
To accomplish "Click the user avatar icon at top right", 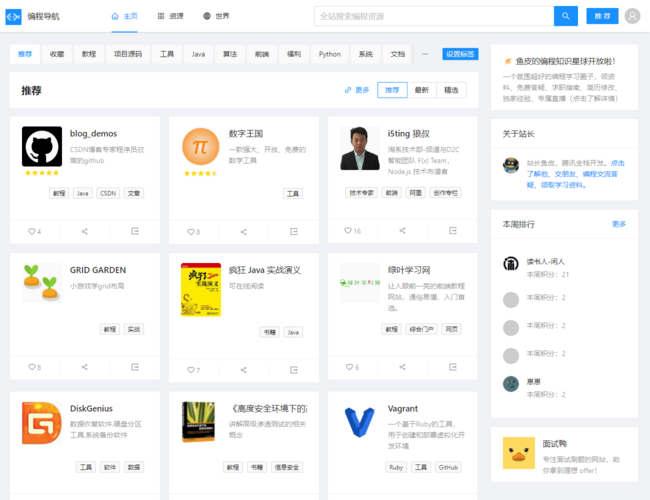I will point(632,16).
